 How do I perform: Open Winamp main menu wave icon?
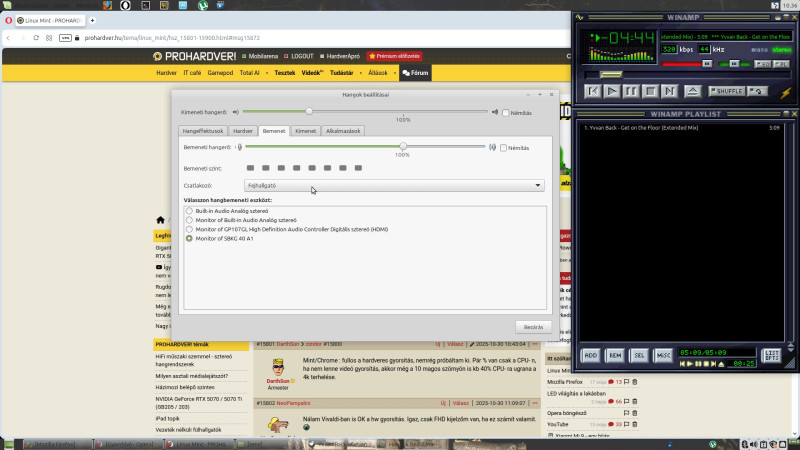(x=580, y=17)
